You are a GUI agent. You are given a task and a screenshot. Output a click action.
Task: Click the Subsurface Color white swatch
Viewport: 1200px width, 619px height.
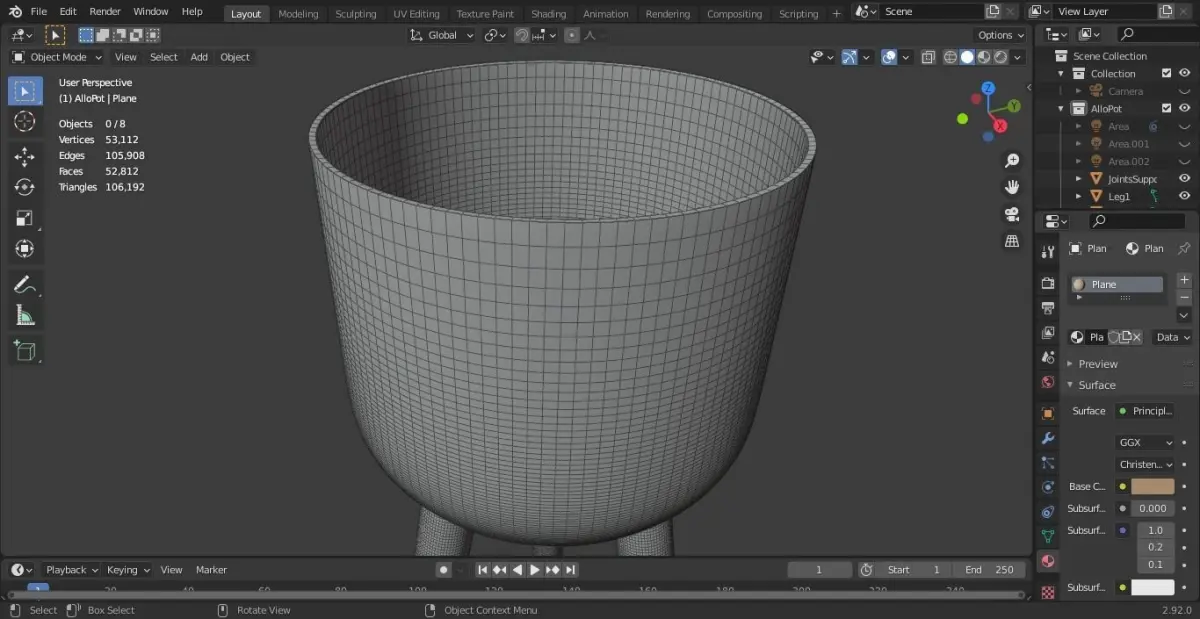tap(1153, 587)
